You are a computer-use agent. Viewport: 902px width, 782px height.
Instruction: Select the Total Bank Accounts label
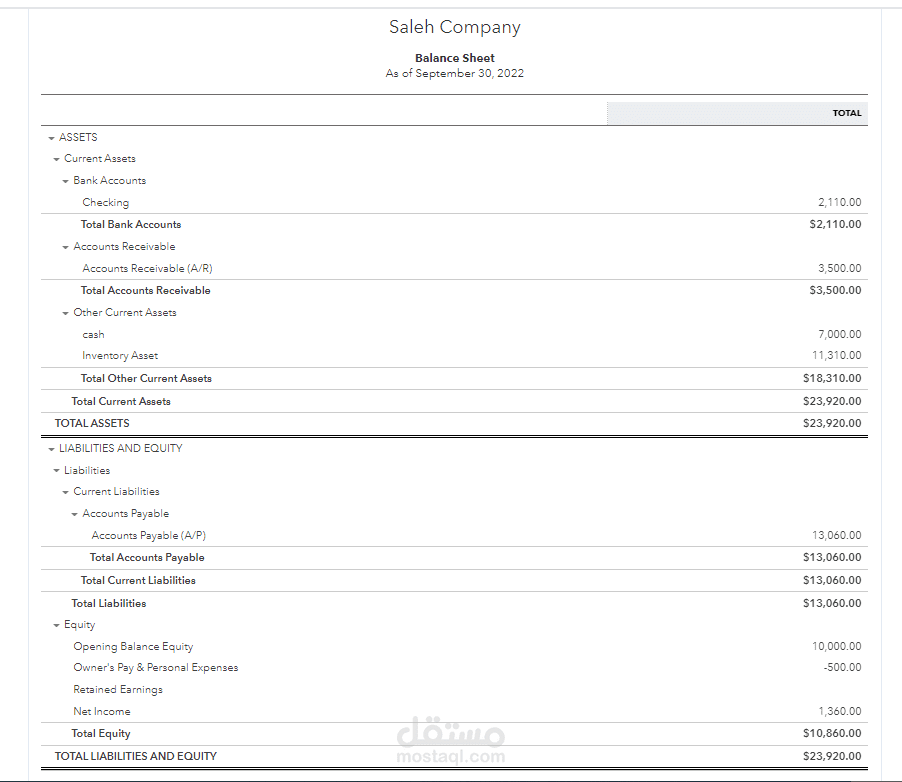131,224
